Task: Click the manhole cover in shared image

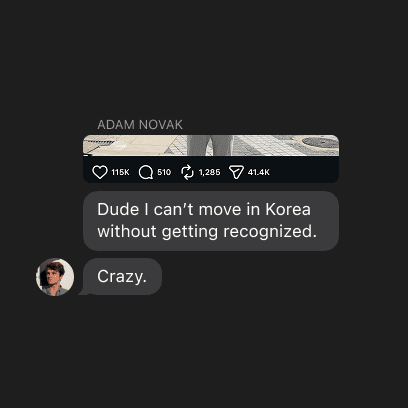Action: 320,142
